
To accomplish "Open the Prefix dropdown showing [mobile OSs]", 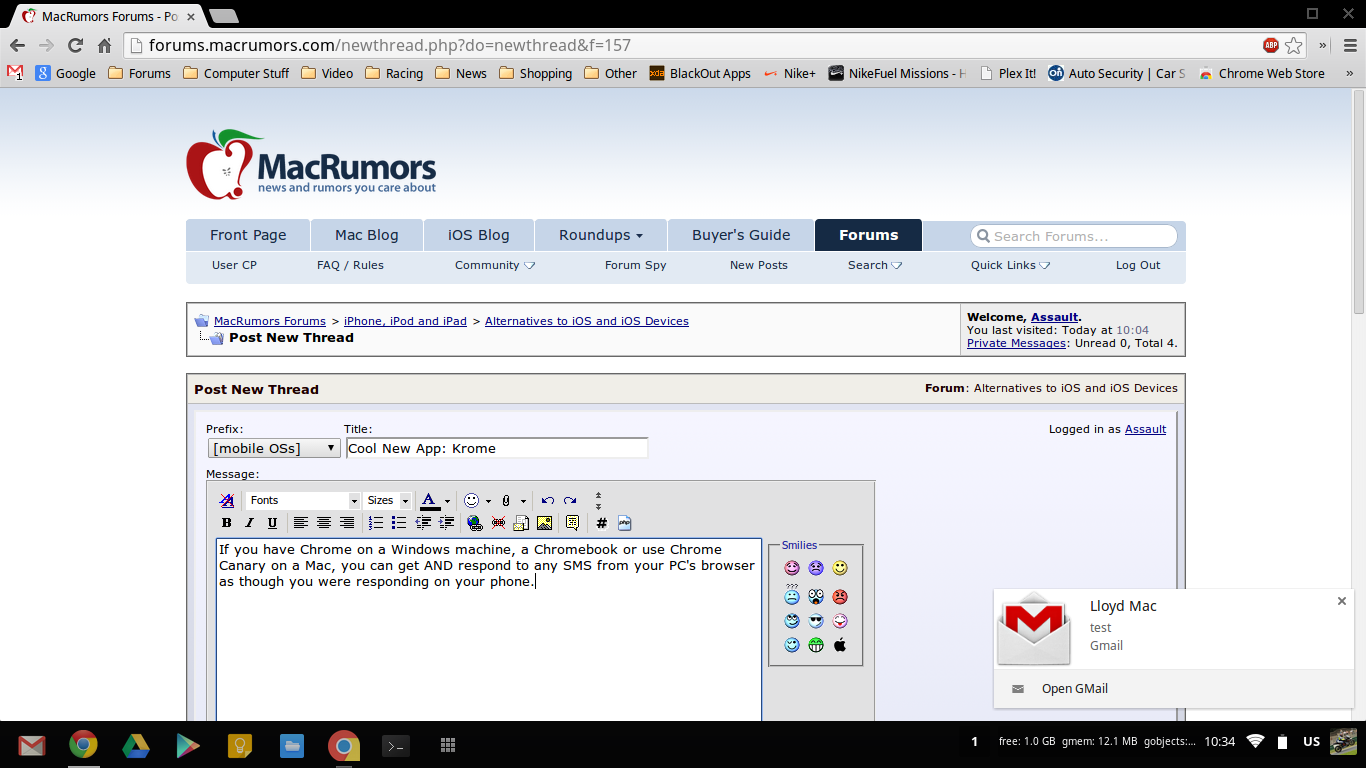I will tap(274, 448).
